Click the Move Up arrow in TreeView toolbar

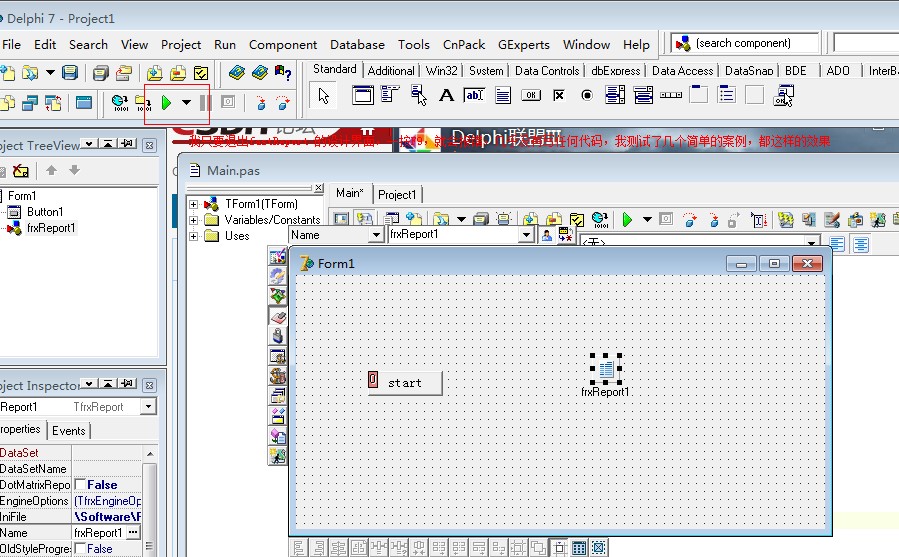coord(51,170)
